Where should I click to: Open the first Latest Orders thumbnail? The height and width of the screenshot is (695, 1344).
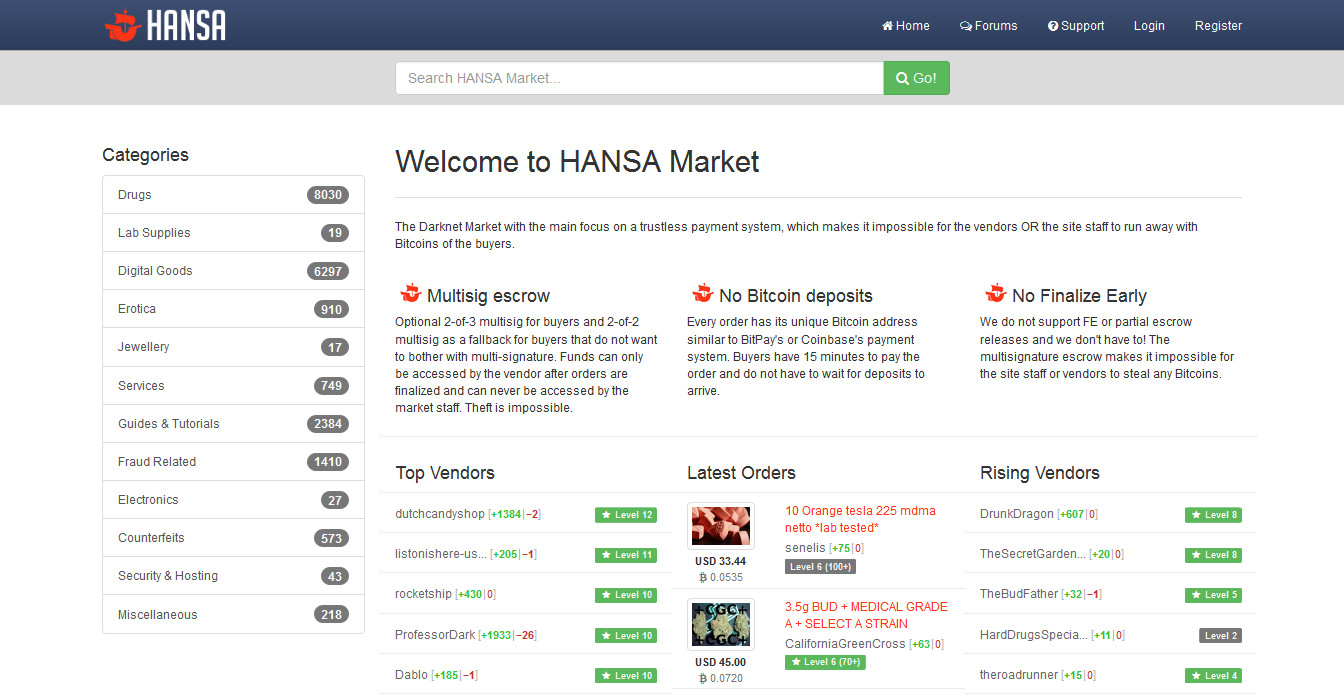click(720, 526)
